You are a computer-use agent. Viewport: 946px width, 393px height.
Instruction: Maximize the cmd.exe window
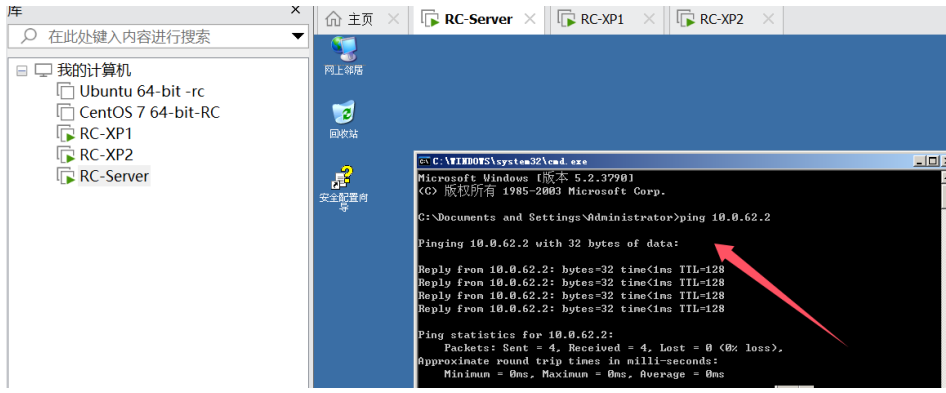(x=933, y=161)
